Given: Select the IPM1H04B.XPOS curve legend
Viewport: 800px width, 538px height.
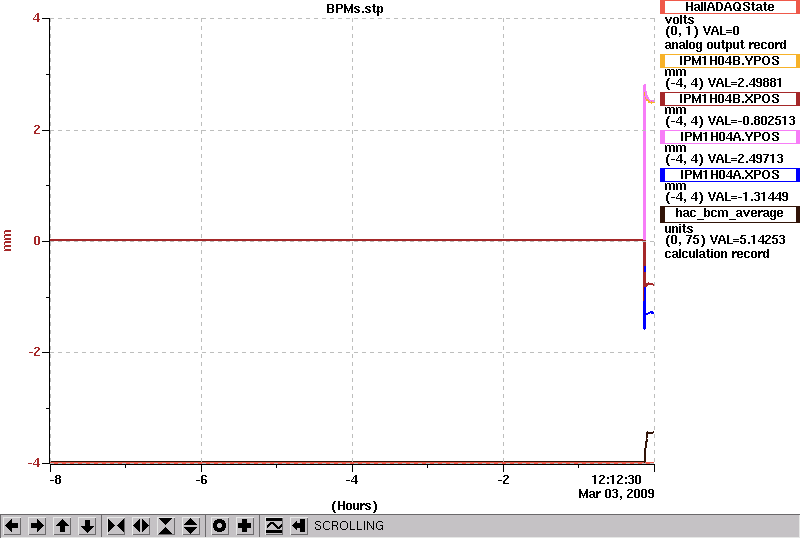Looking at the screenshot, I should pos(730,99).
